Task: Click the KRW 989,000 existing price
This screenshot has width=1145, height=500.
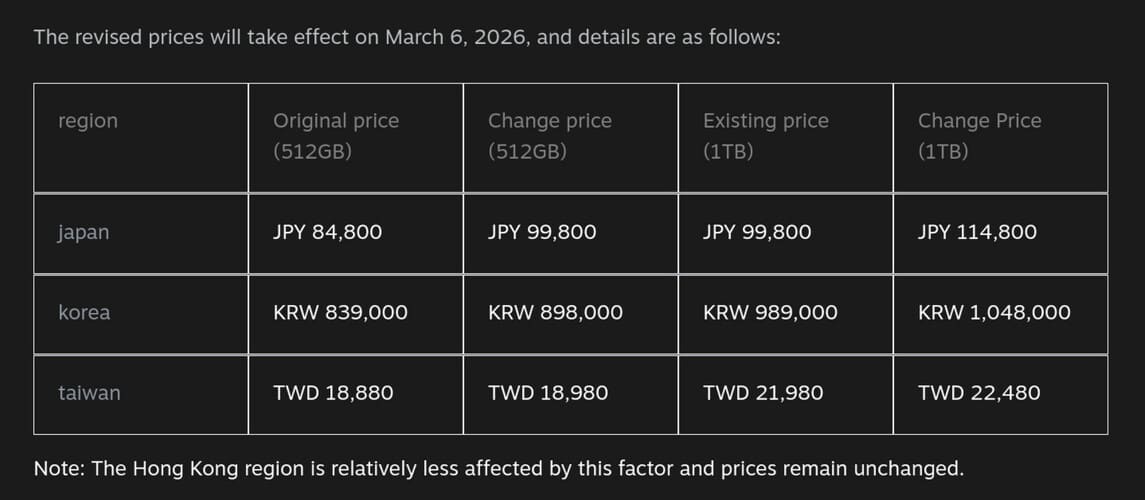Action: click(771, 312)
